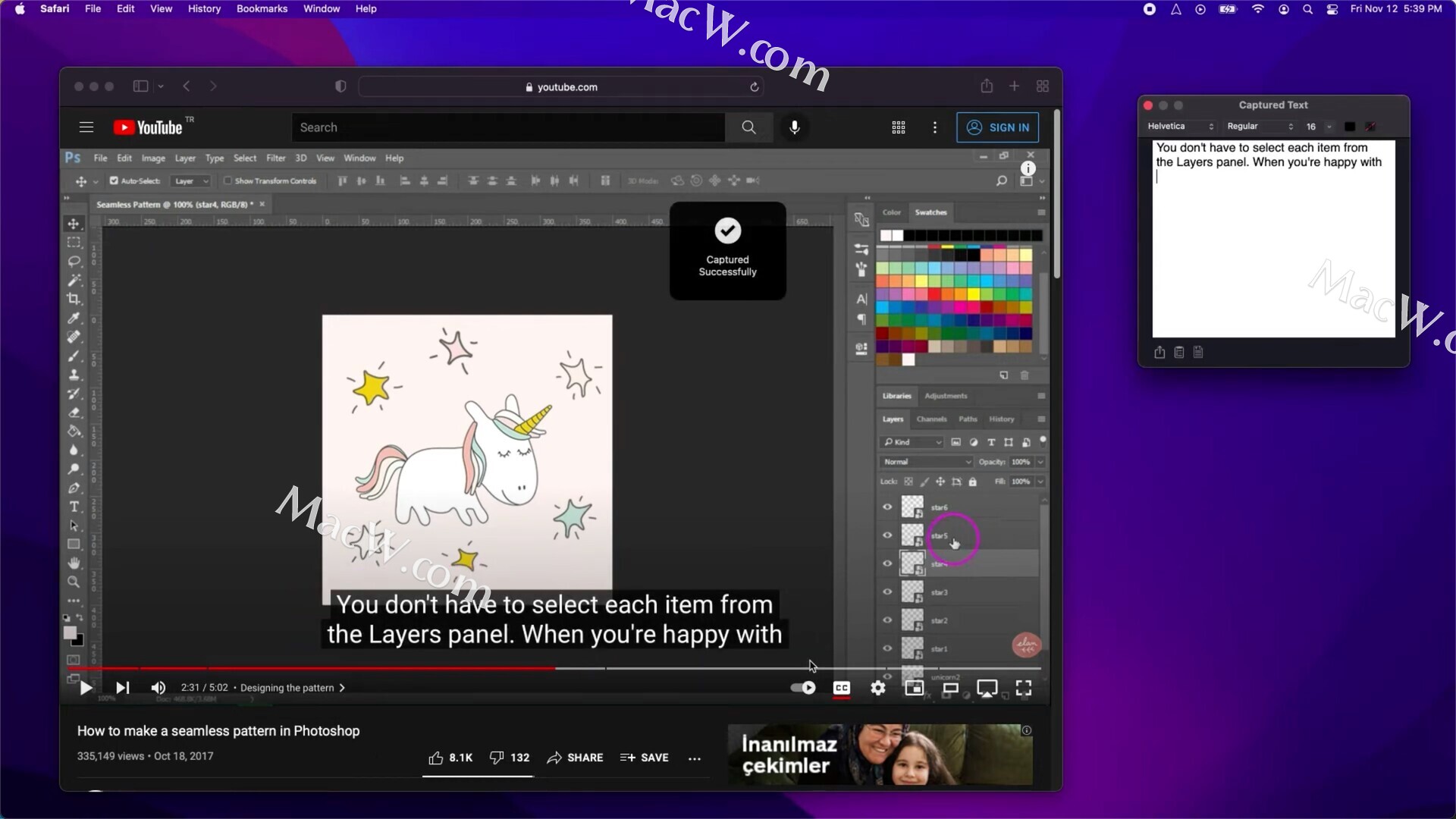Switch to theater mode
This screenshot has height=819, width=1456.
pos(950,688)
